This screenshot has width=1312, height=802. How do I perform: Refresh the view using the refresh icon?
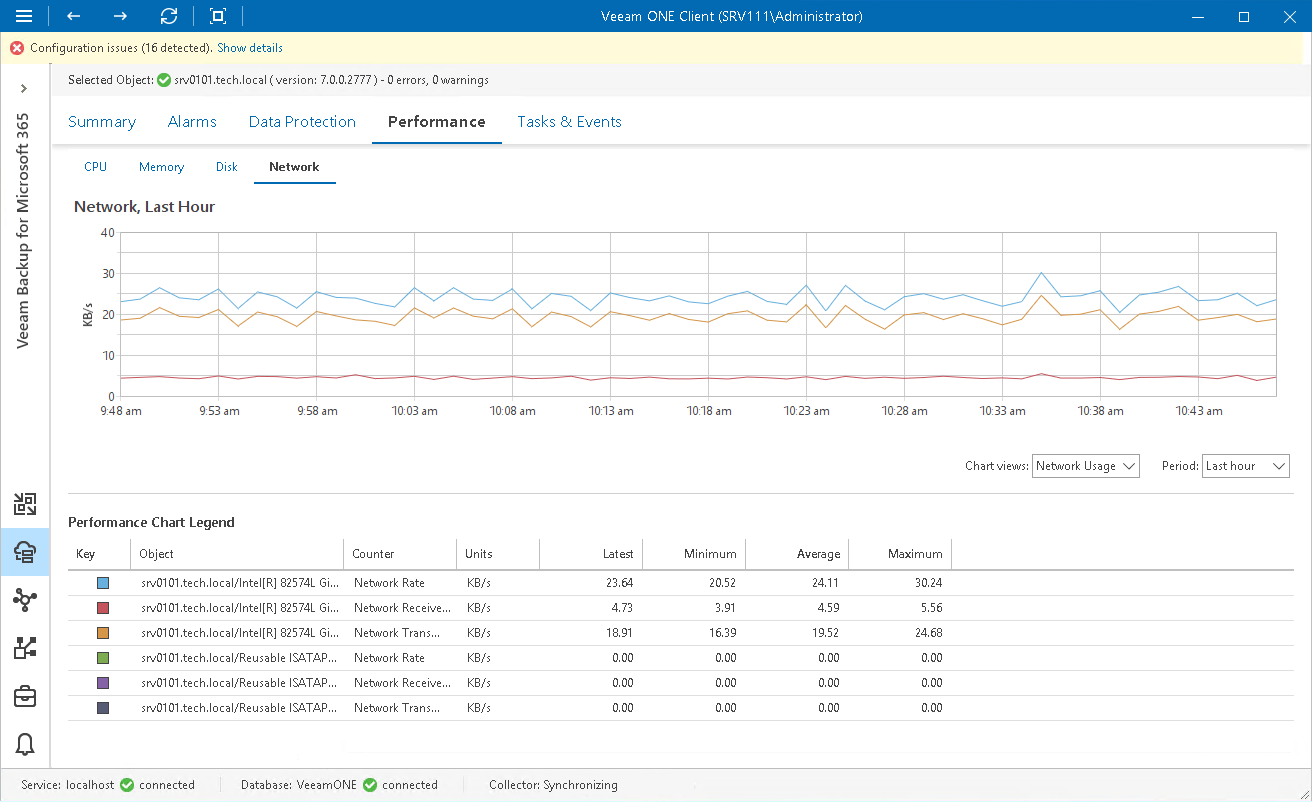pyautogui.click(x=168, y=16)
